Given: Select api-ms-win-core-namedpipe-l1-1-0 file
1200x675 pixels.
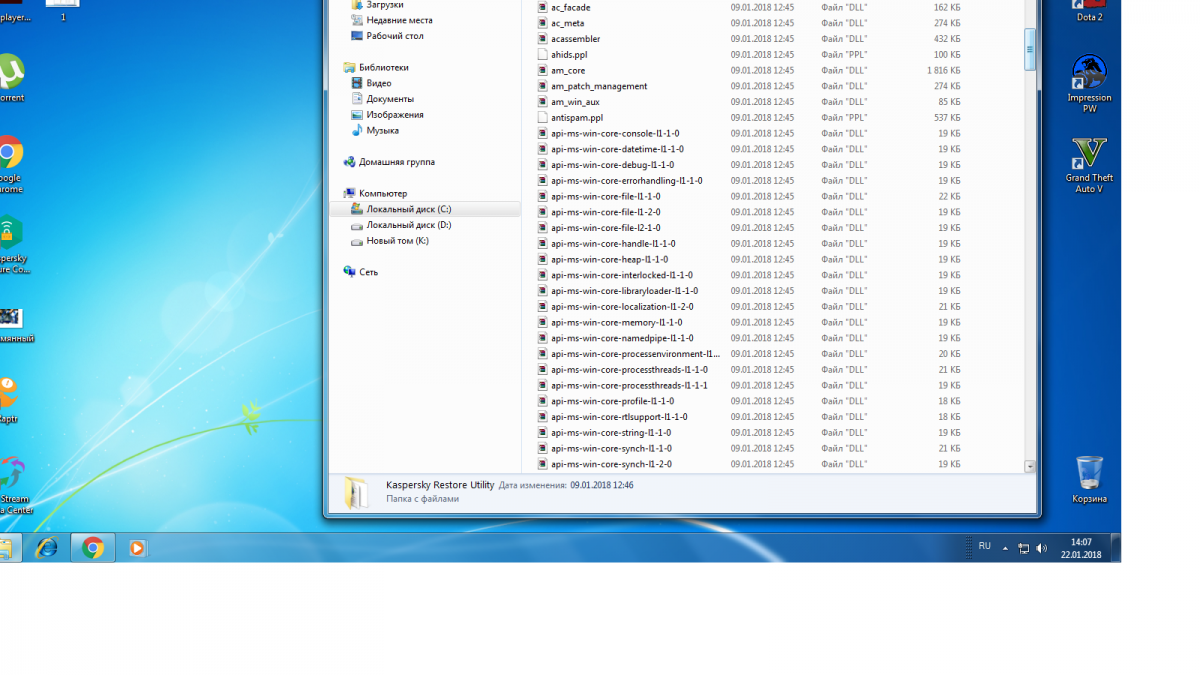Looking at the screenshot, I should pos(622,338).
